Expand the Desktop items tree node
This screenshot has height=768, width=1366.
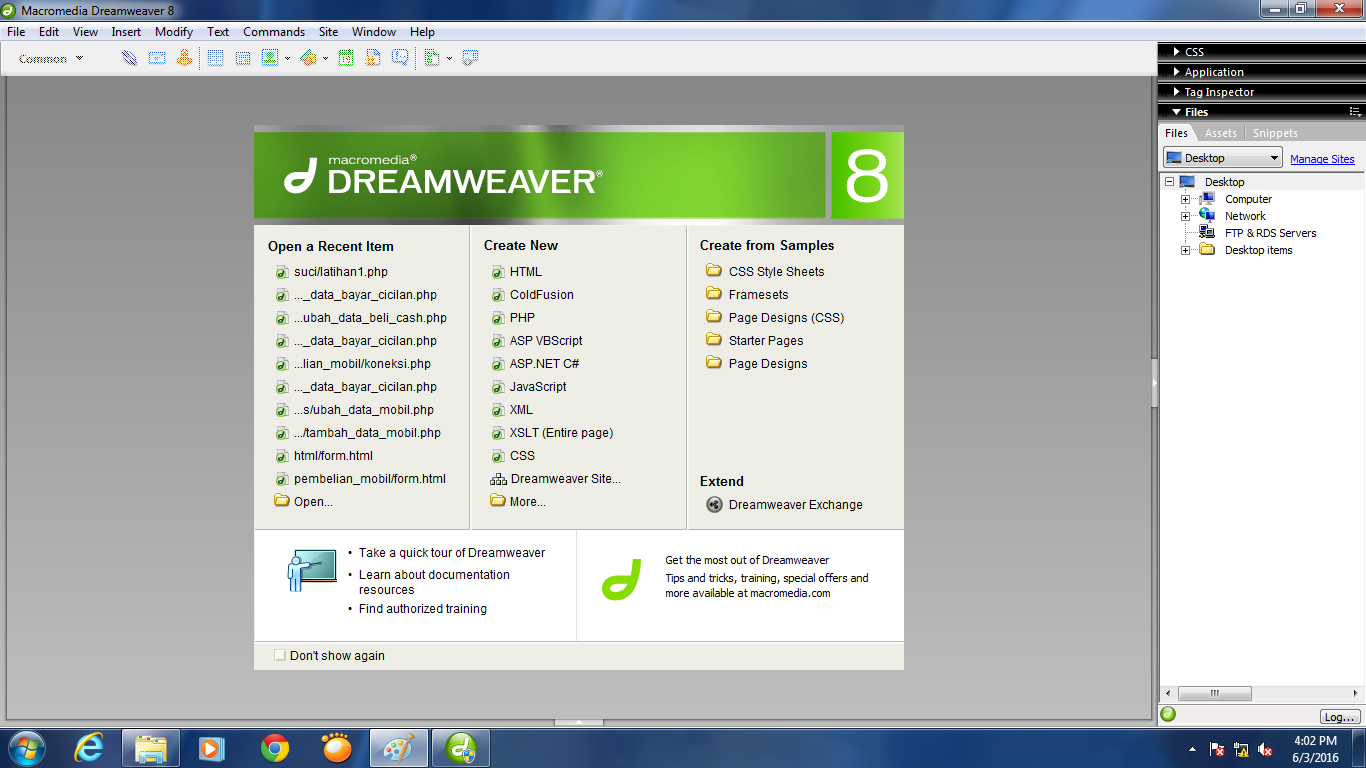(1186, 250)
